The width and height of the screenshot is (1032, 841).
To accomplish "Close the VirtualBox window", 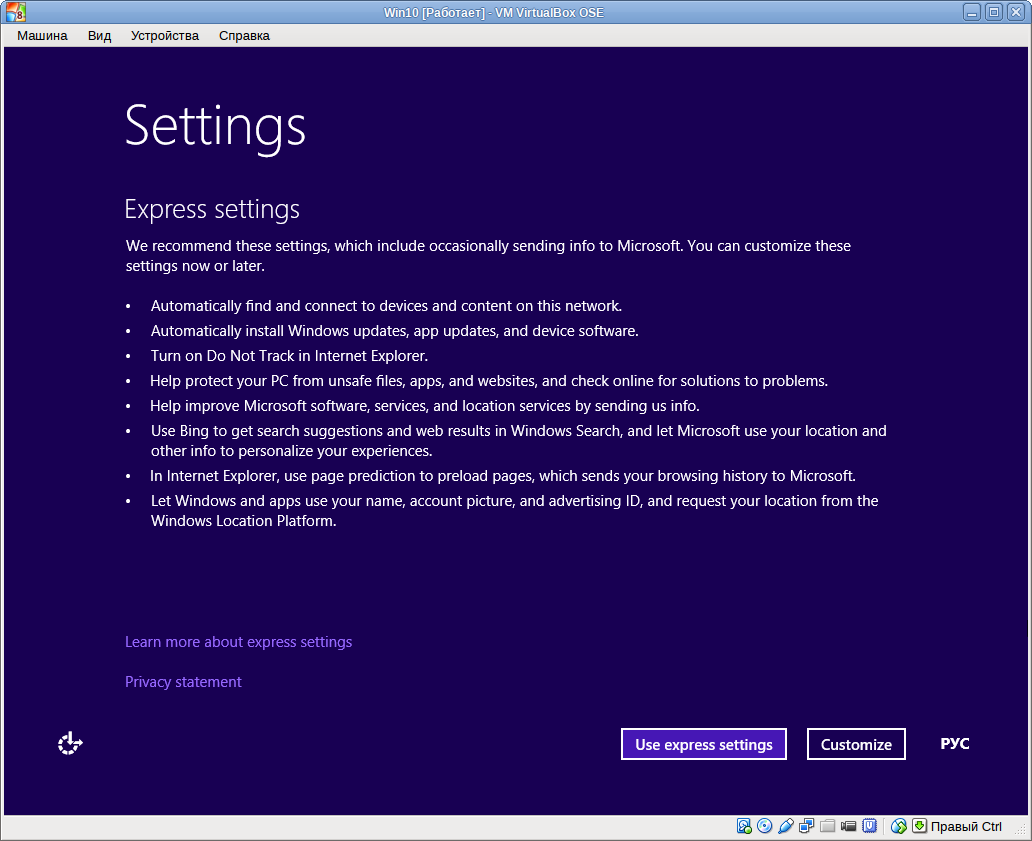I will tap(1016, 12).
